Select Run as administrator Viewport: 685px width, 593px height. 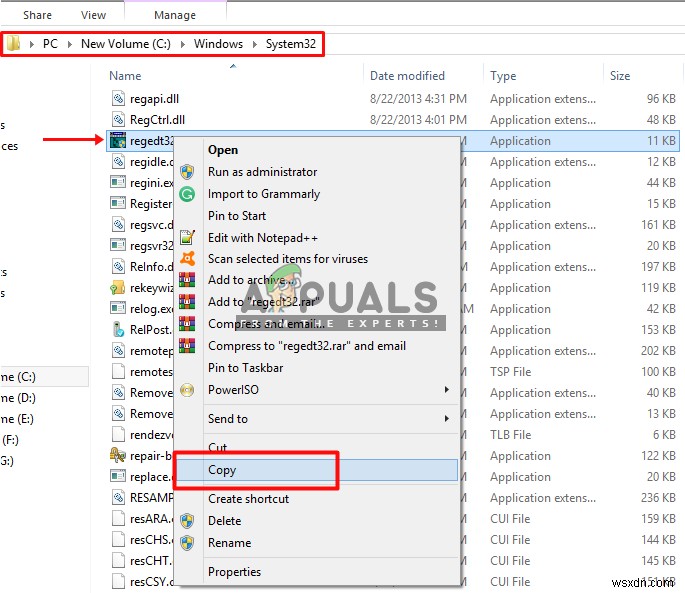(x=263, y=172)
